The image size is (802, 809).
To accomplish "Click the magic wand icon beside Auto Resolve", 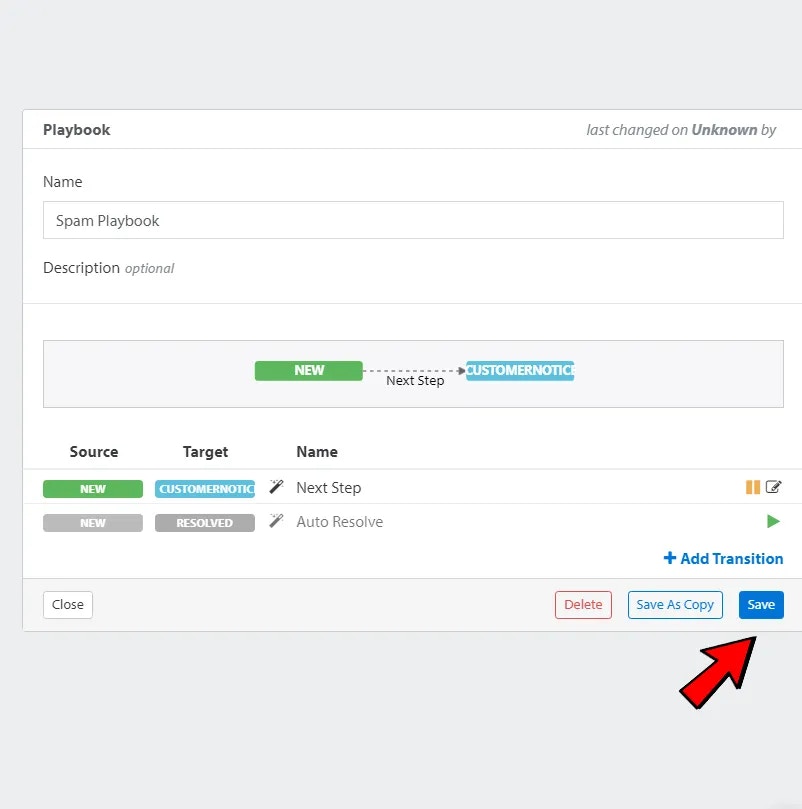I will pyautogui.click(x=277, y=521).
